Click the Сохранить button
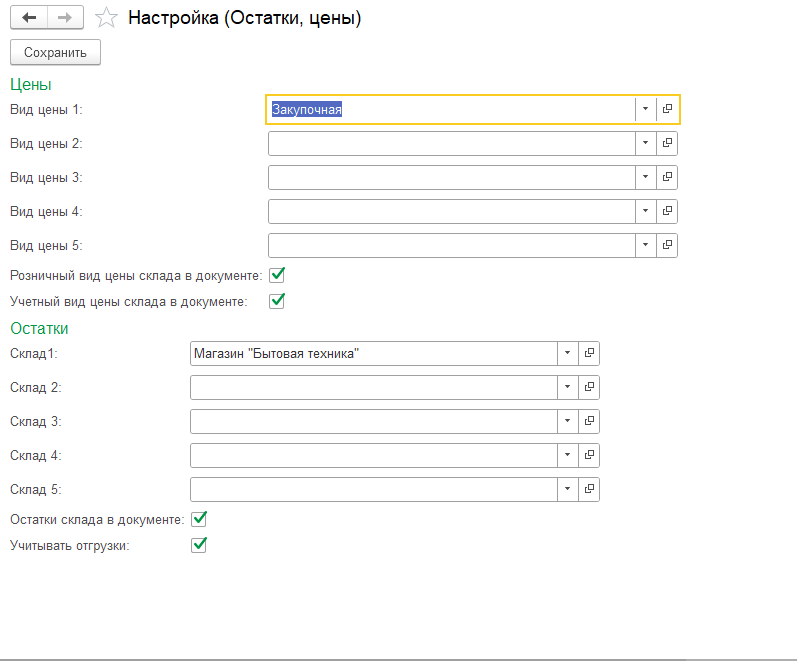This screenshot has height=661, width=797. pos(55,52)
